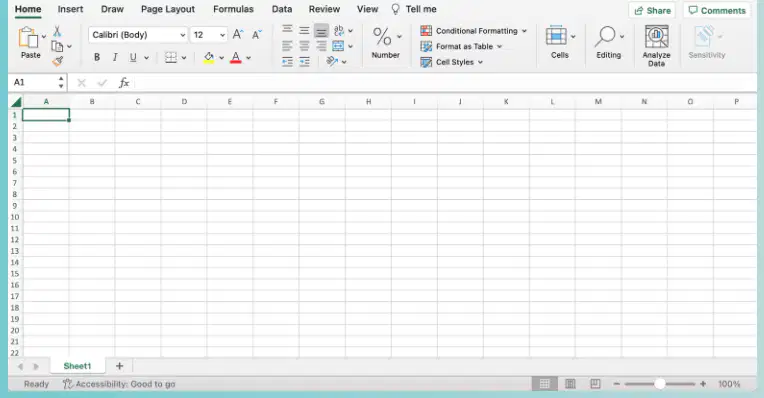Select the Center horizontal alignment icon
The image size is (764, 398).
tap(304, 46)
